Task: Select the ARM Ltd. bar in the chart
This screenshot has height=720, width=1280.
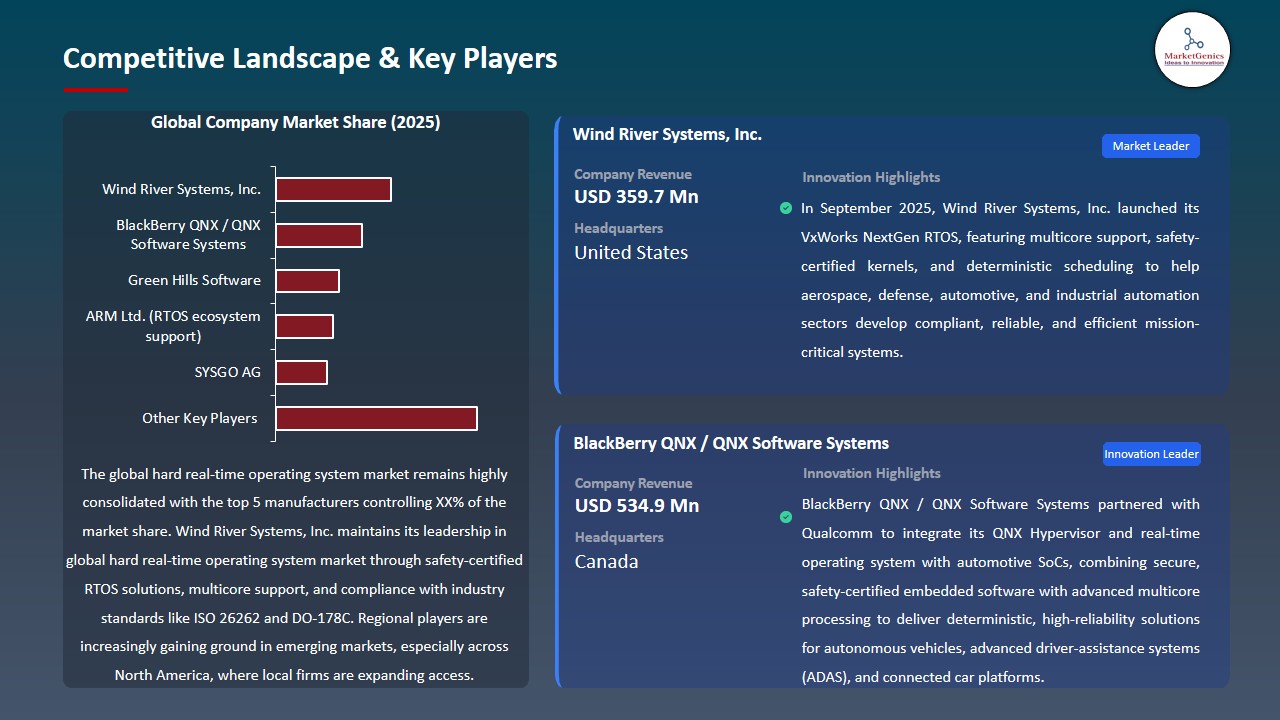Action: pos(305,326)
